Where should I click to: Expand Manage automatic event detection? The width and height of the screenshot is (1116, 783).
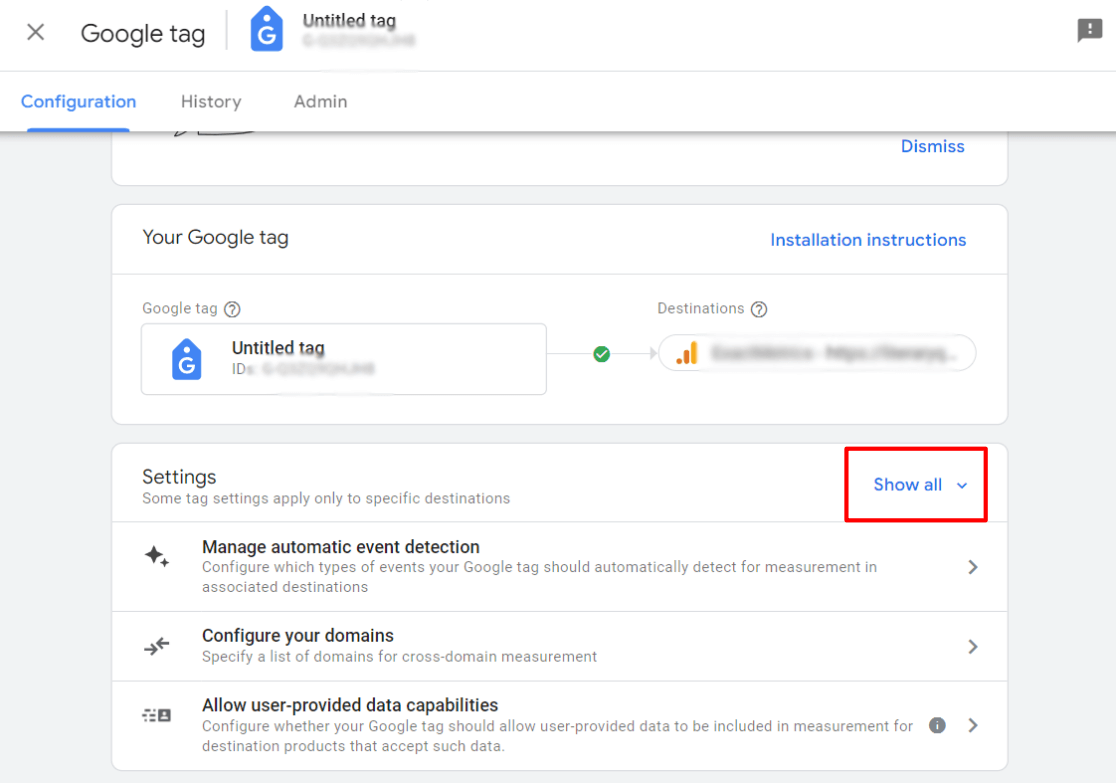pyautogui.click(x=972, y=566)
